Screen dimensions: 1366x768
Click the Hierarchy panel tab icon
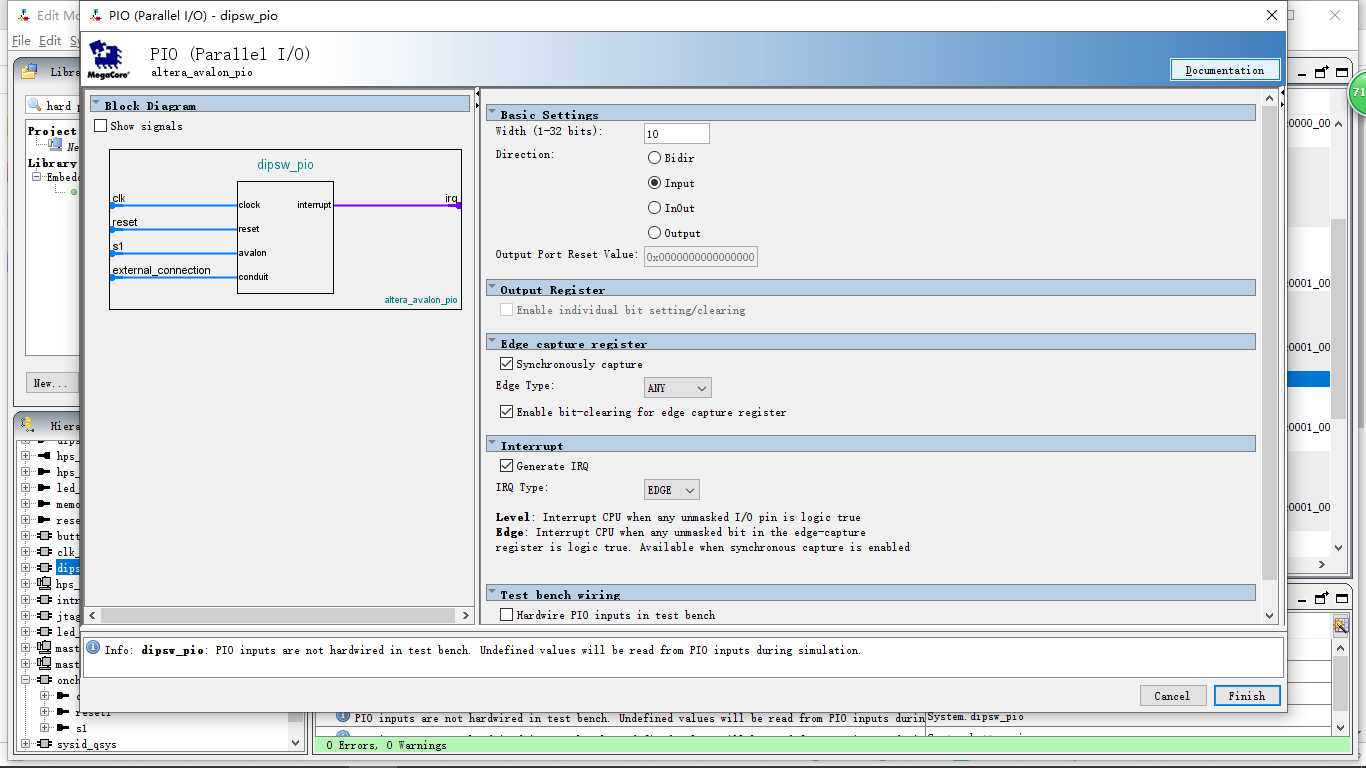[x=28, y=425]
